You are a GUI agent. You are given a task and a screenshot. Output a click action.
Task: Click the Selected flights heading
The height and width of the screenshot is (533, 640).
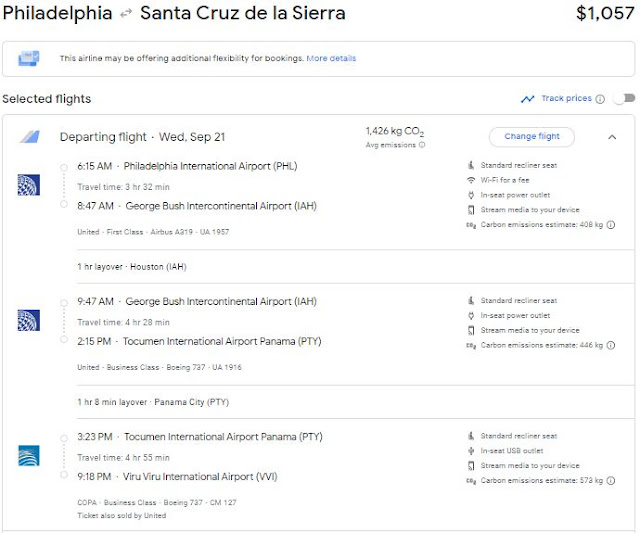coord(47,99)
